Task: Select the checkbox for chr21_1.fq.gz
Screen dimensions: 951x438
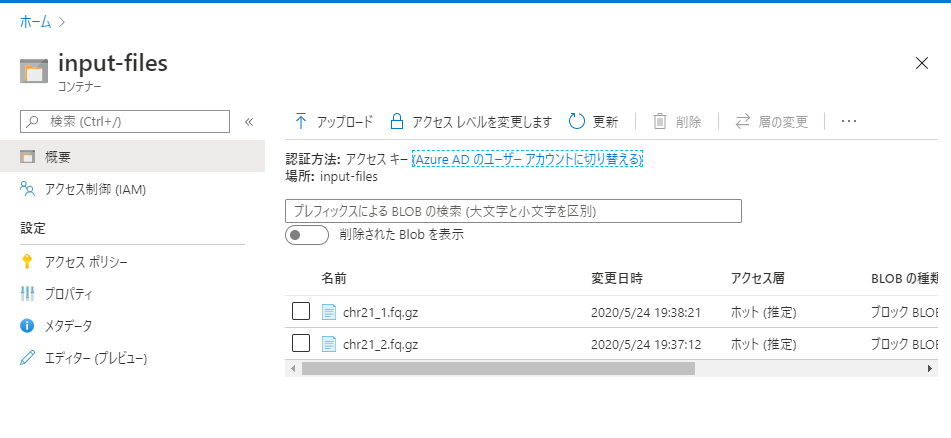Action: (301, 312)
